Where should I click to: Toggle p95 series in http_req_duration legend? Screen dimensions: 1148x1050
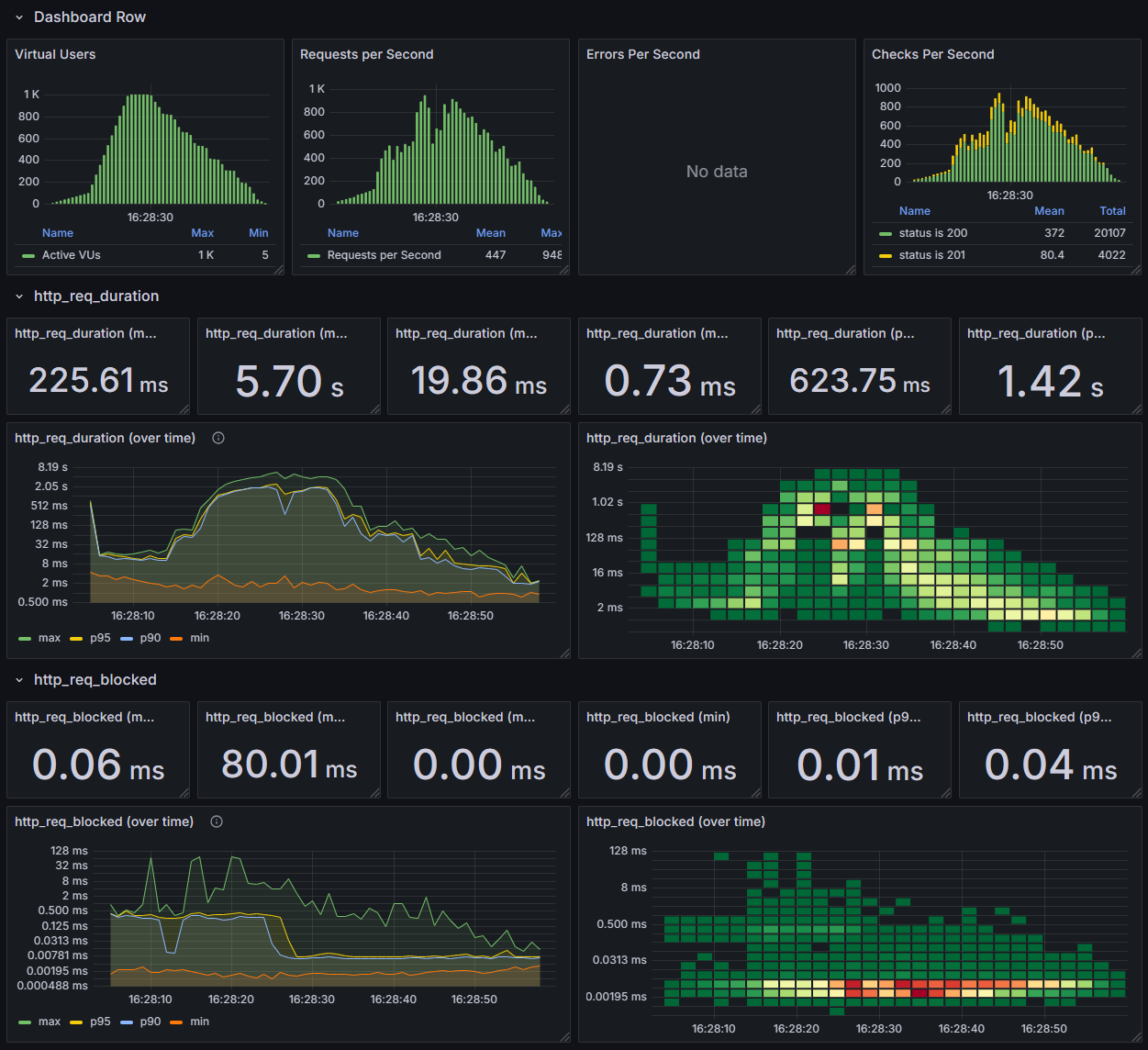point(100,638)
